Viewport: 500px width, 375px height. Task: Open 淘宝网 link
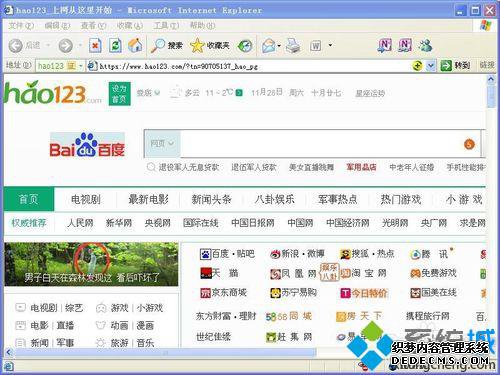tap(363, 273)
